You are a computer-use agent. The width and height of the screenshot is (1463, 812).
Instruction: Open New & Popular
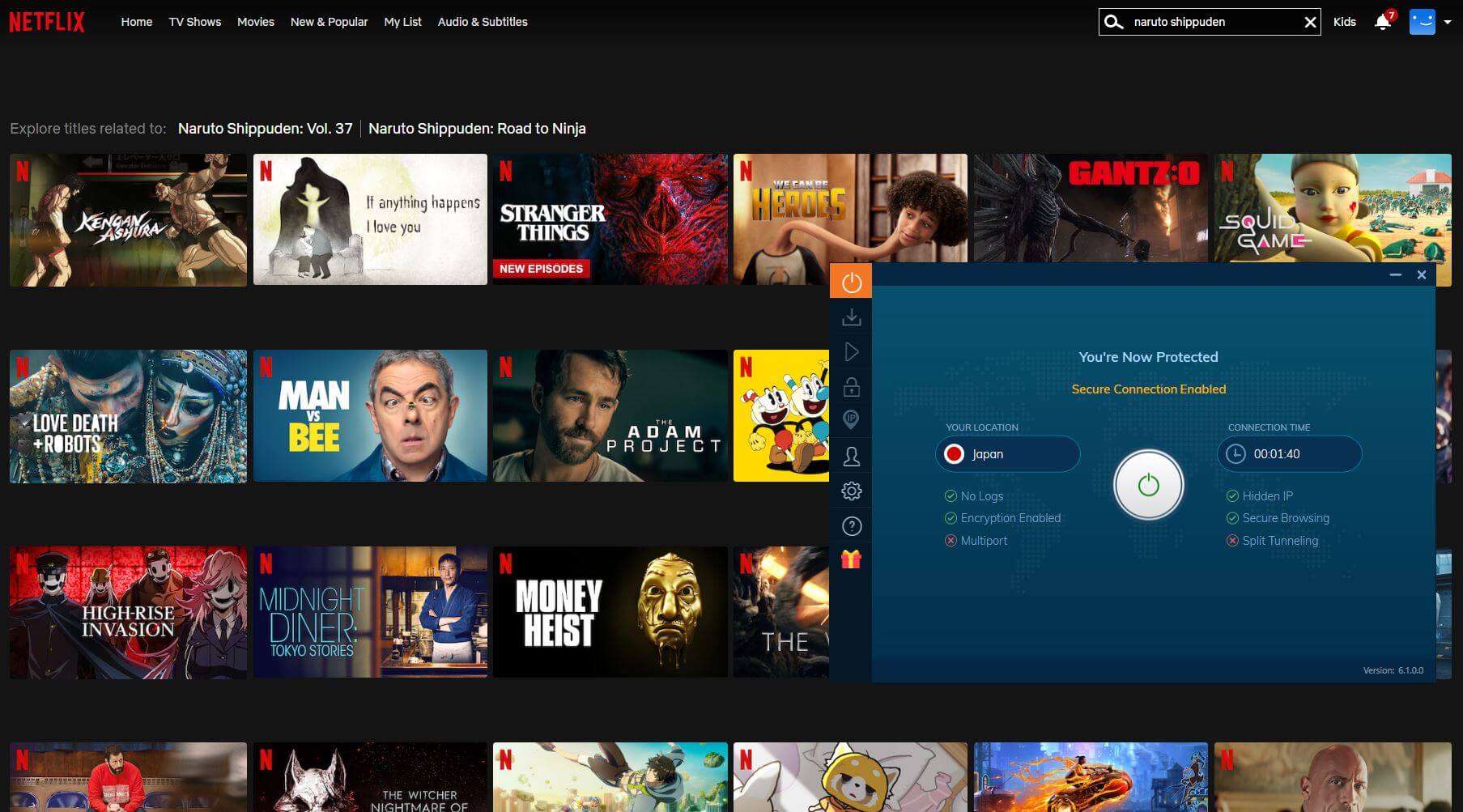(329, 22)
